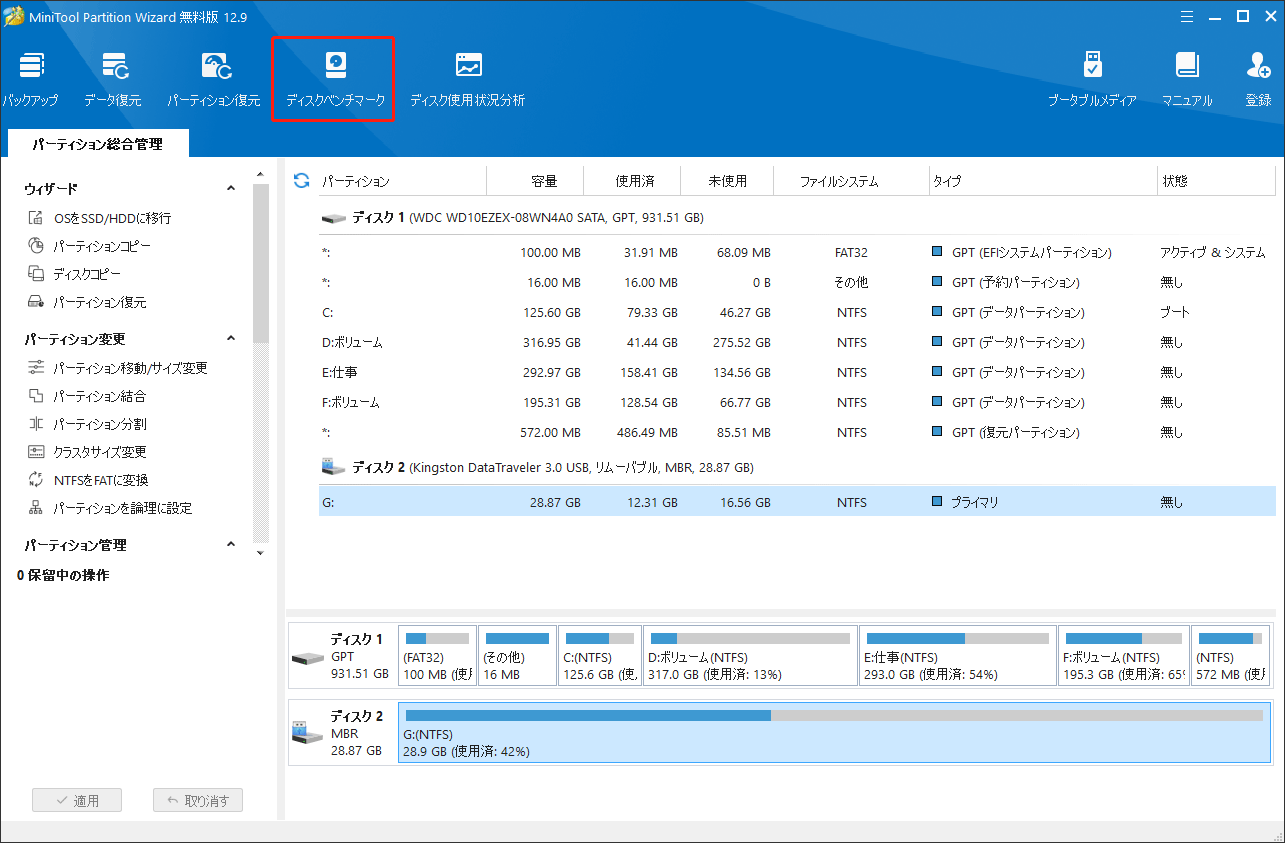Open パーティション復元 in the top toolbar

pyautogui.click(x=214, y=78)
